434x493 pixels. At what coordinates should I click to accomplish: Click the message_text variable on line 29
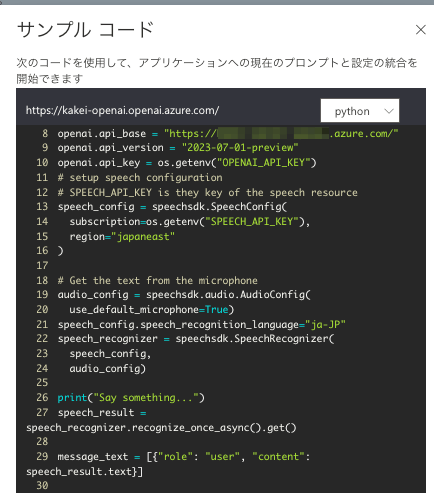click(93, 457)
